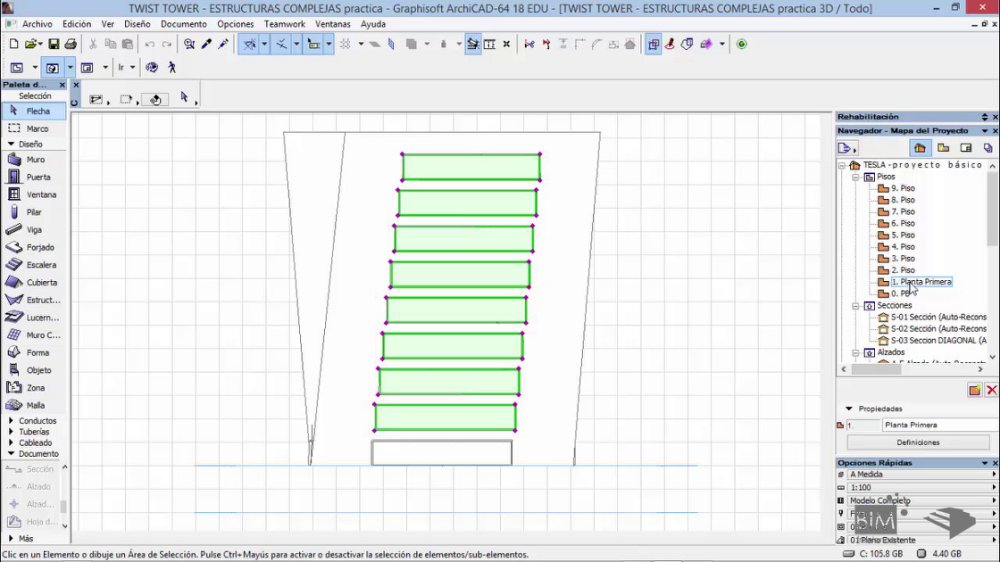Click the green circle icon in toolbar
The image size is (1000, 562).
741,44
